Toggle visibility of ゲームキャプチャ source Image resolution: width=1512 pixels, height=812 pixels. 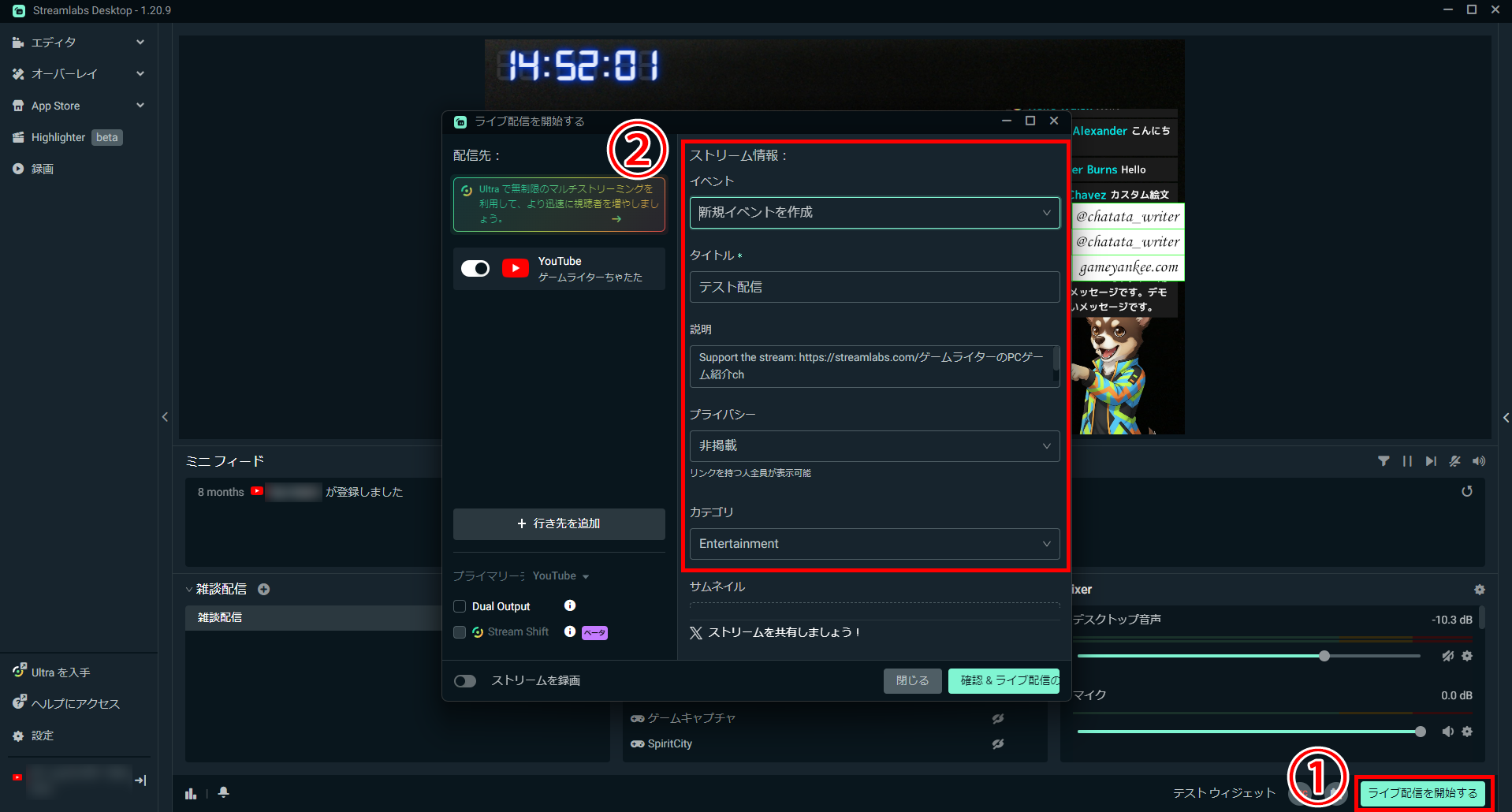pos(998,719)
